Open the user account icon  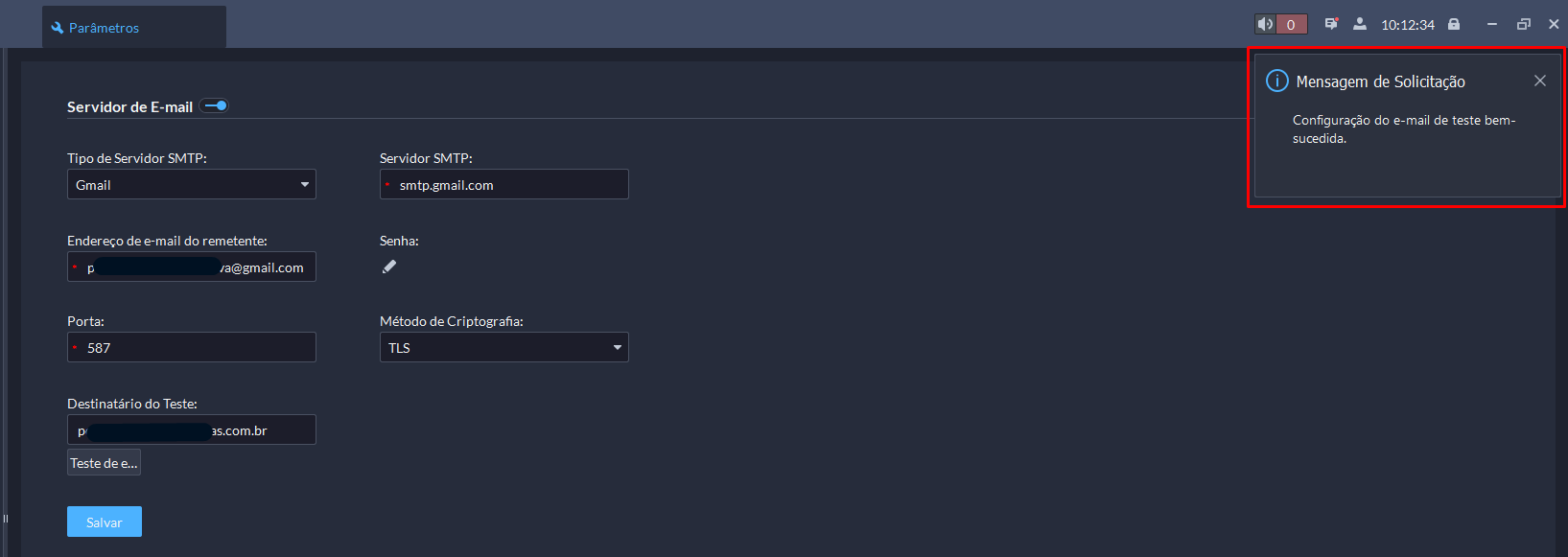tap(1360, 24)
